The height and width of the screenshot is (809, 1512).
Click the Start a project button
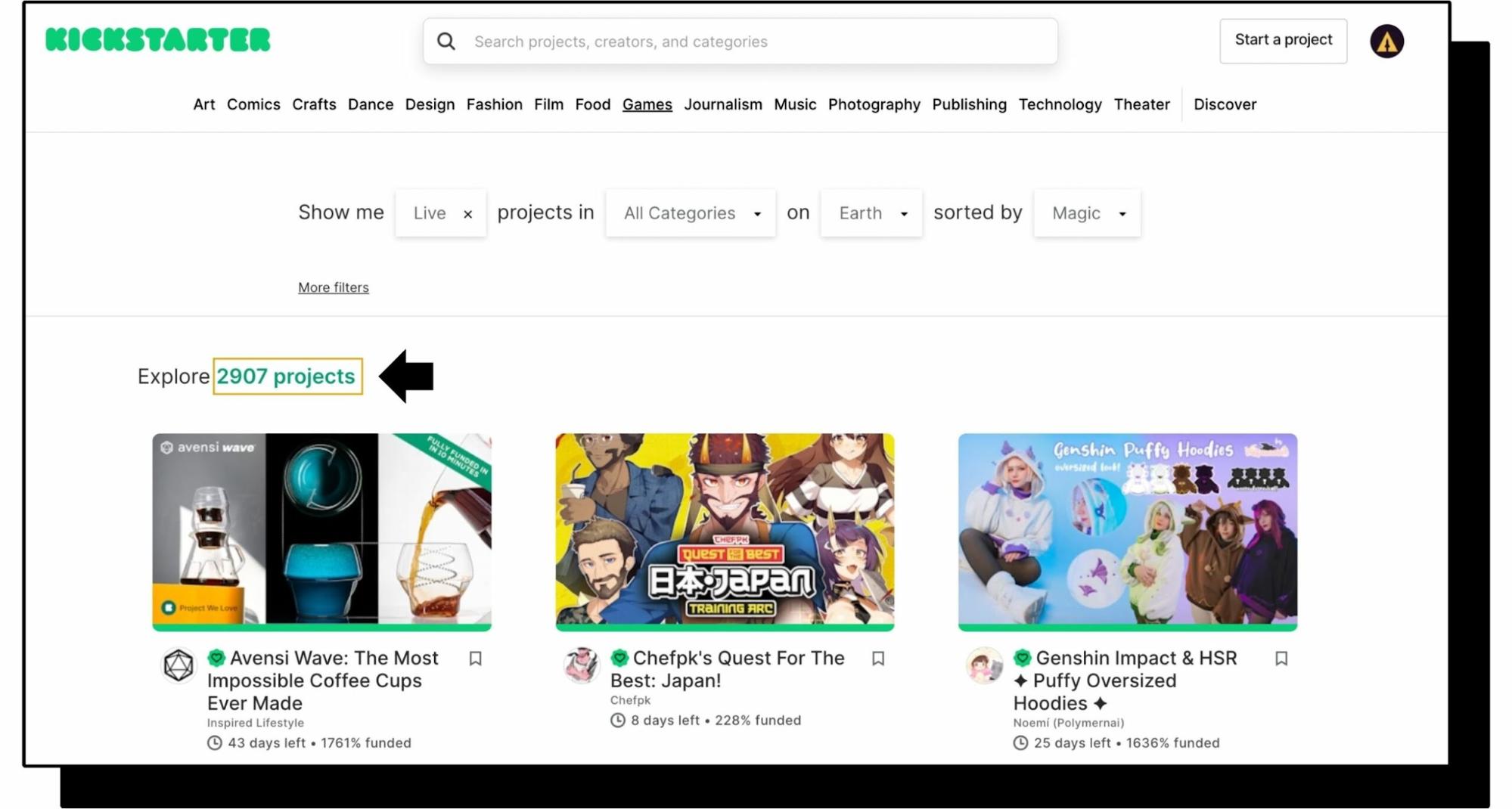(1283, 40)
